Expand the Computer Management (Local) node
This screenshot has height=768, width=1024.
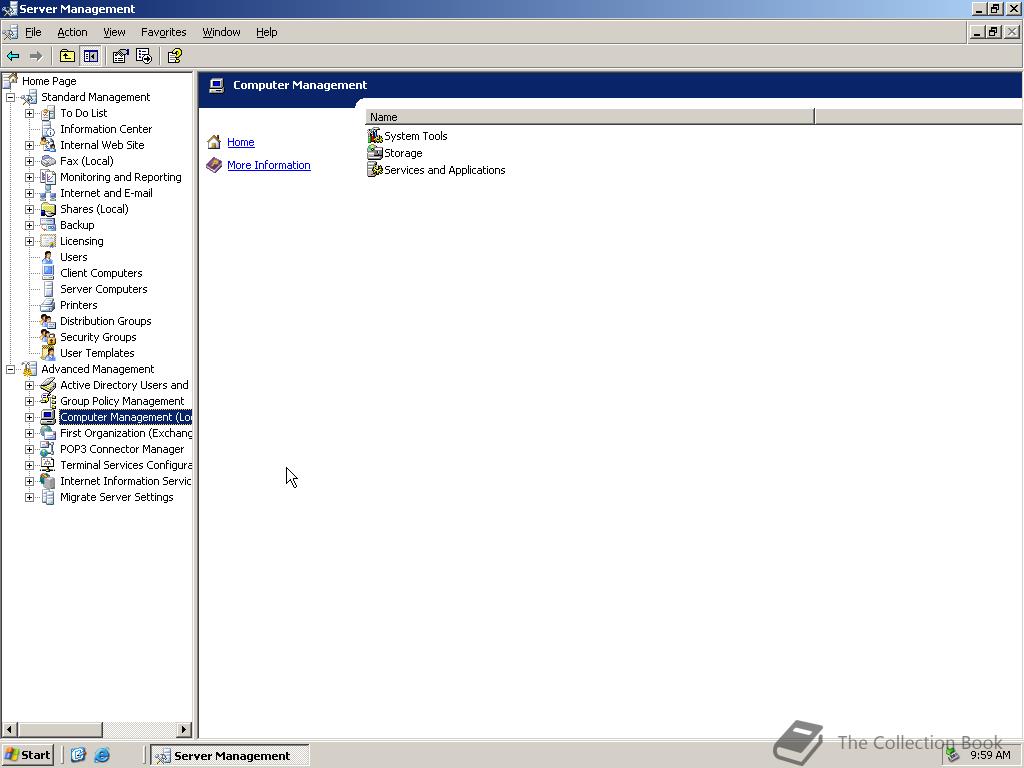click(29, 417)
